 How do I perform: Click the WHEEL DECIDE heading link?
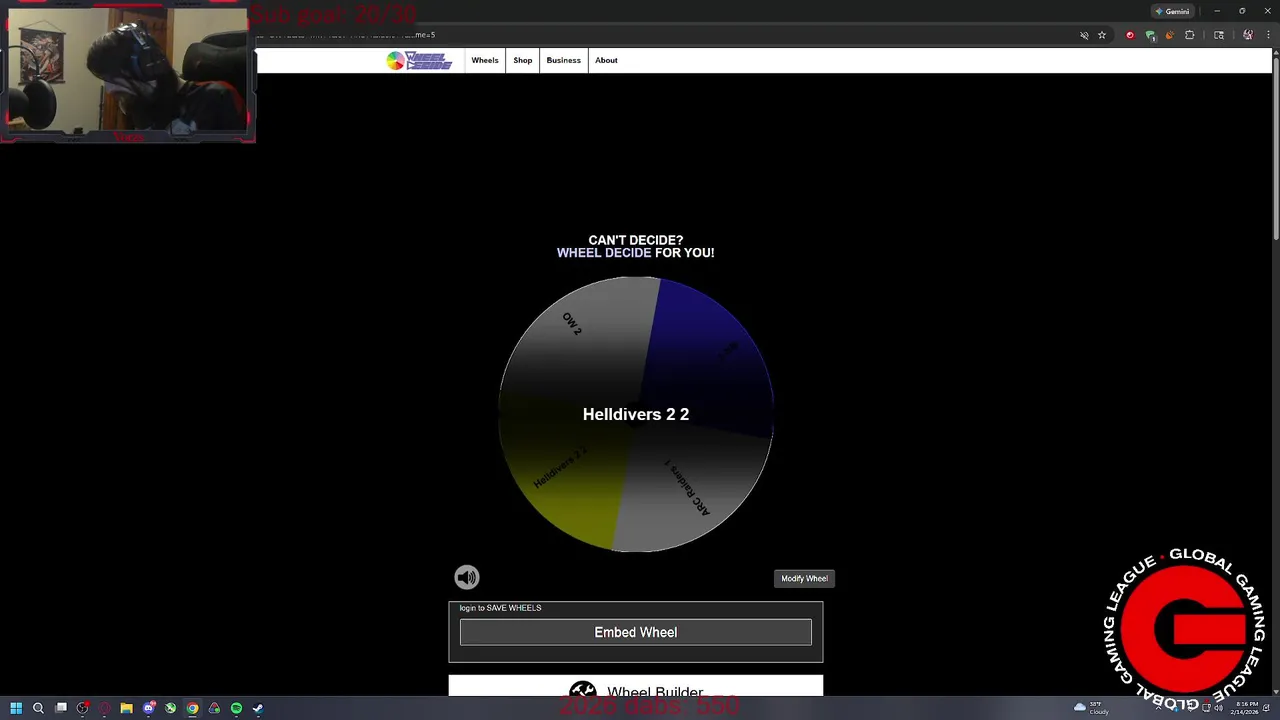(604, 253)
